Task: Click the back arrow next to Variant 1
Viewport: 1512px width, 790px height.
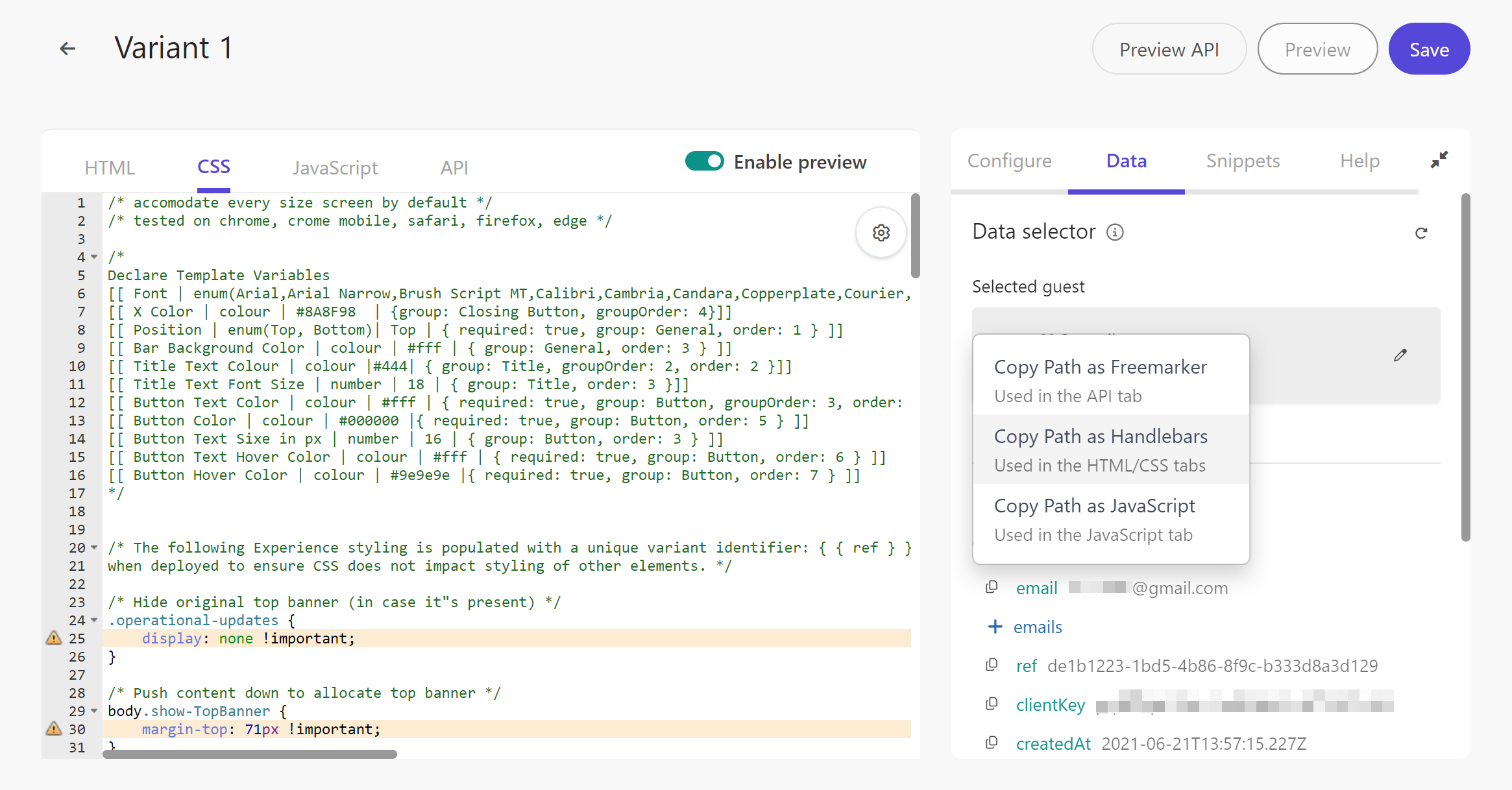Action: (x=67, y=49)
